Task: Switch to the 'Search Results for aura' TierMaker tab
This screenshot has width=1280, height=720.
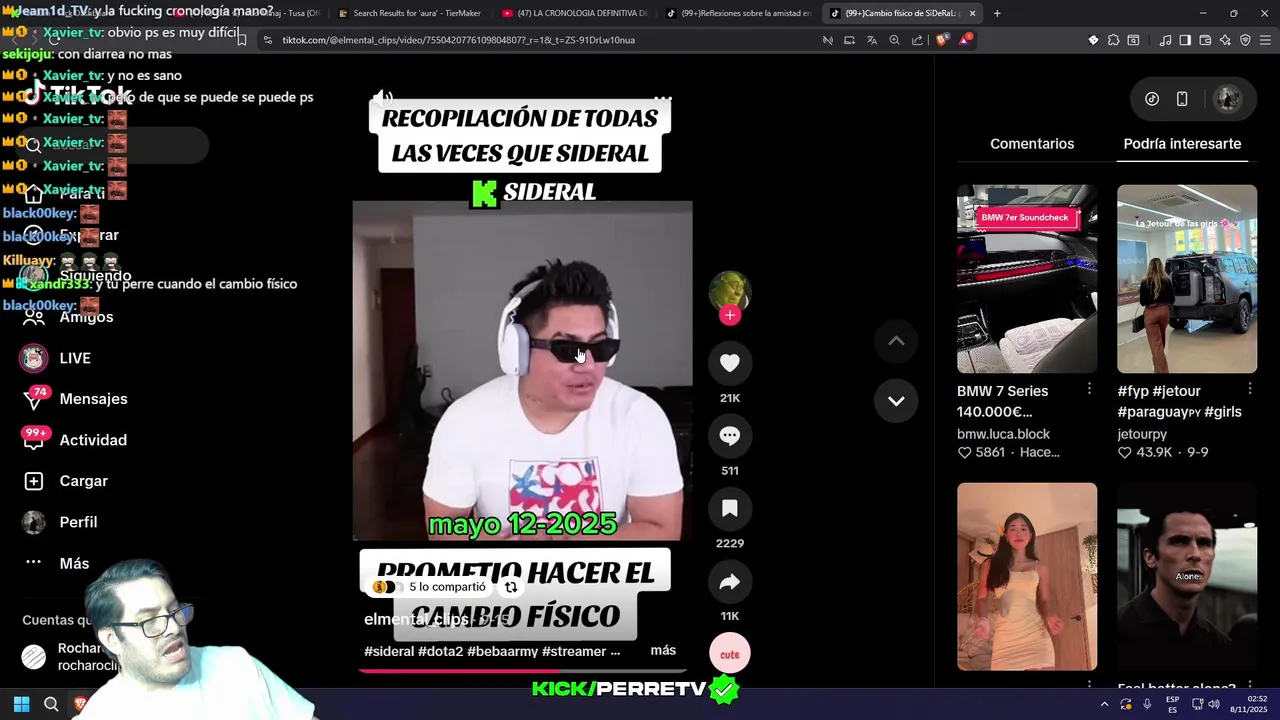Action: (409, 13)
